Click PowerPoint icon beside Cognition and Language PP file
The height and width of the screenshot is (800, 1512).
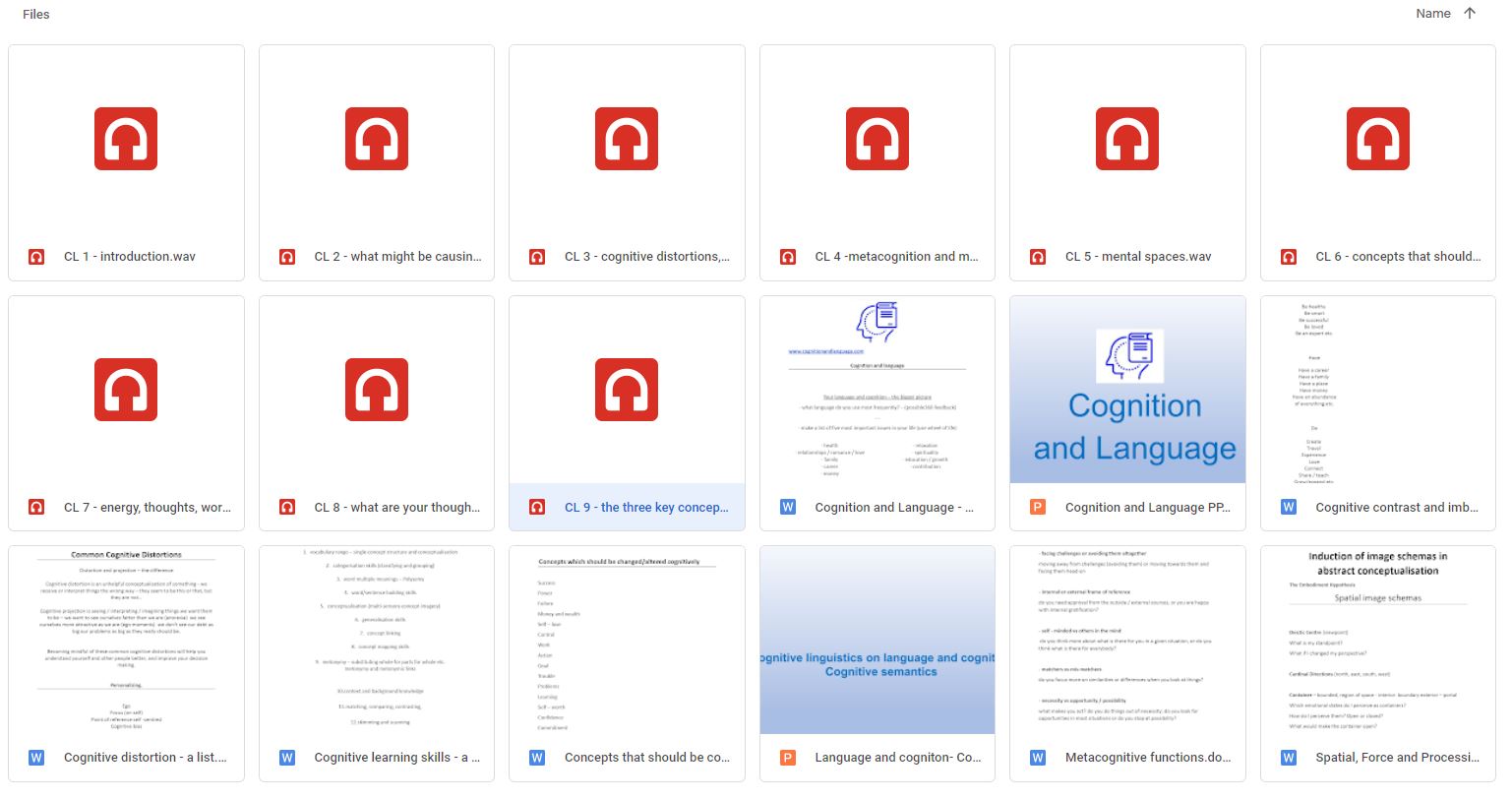point(1038,508)
